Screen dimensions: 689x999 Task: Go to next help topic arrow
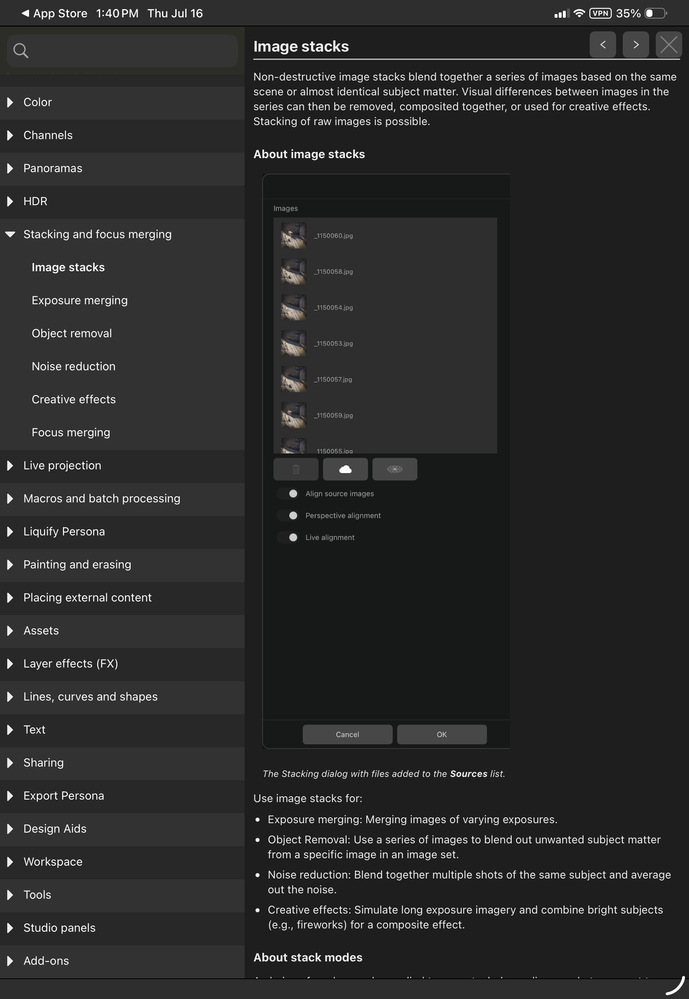click(x=635, y=45)
